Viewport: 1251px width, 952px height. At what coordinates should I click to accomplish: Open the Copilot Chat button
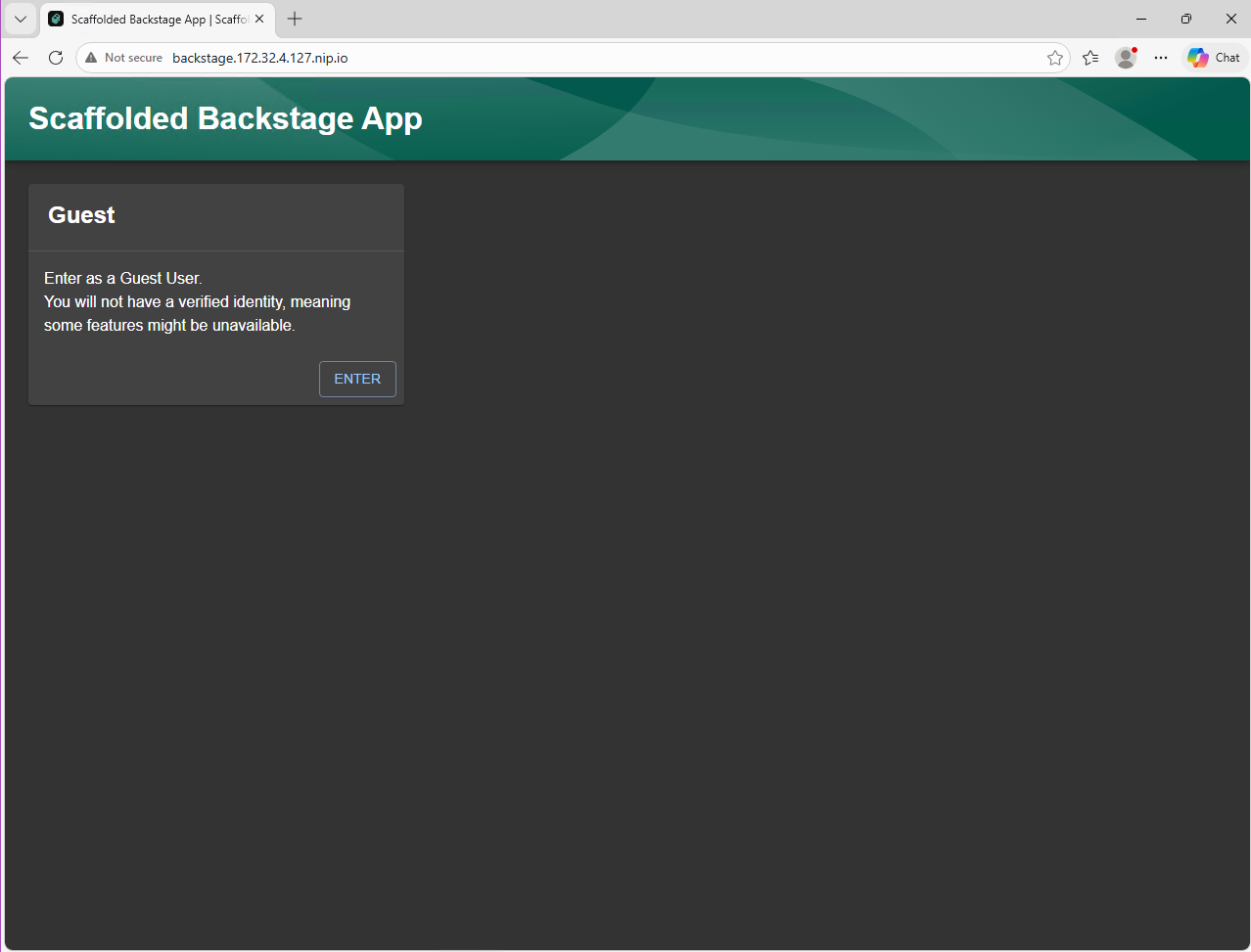(1214, 58)
